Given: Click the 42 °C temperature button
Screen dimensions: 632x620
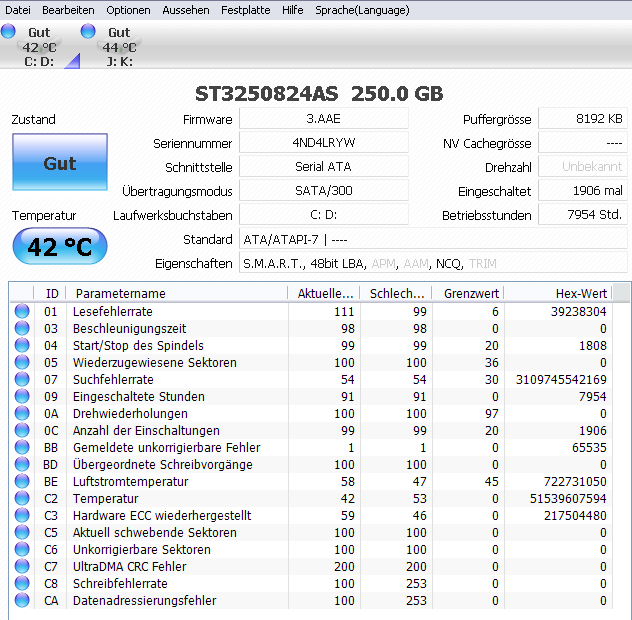Looking at the screenshot, I should tap(60, 246).
